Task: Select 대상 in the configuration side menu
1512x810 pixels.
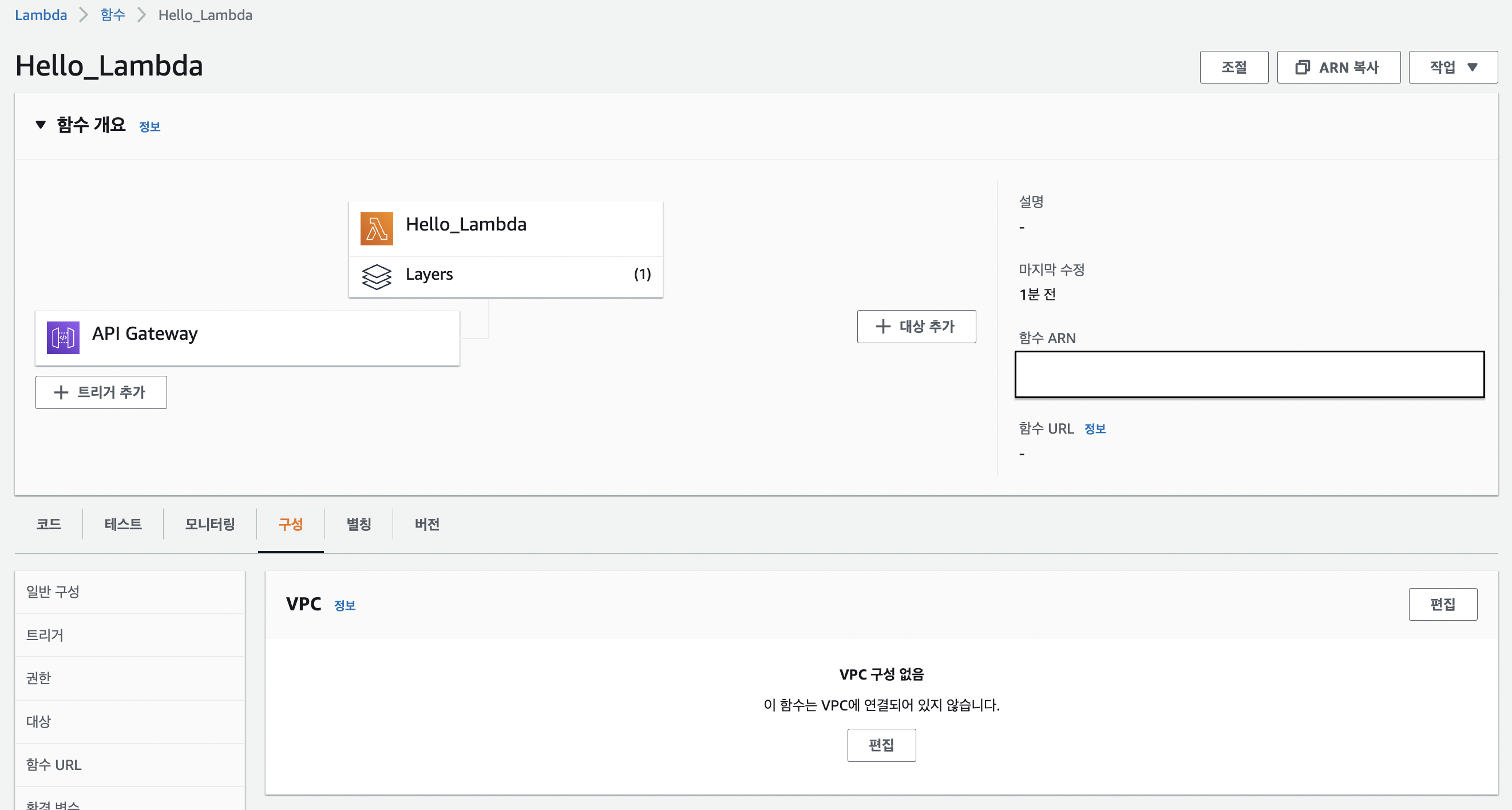Action: (130, 722)
